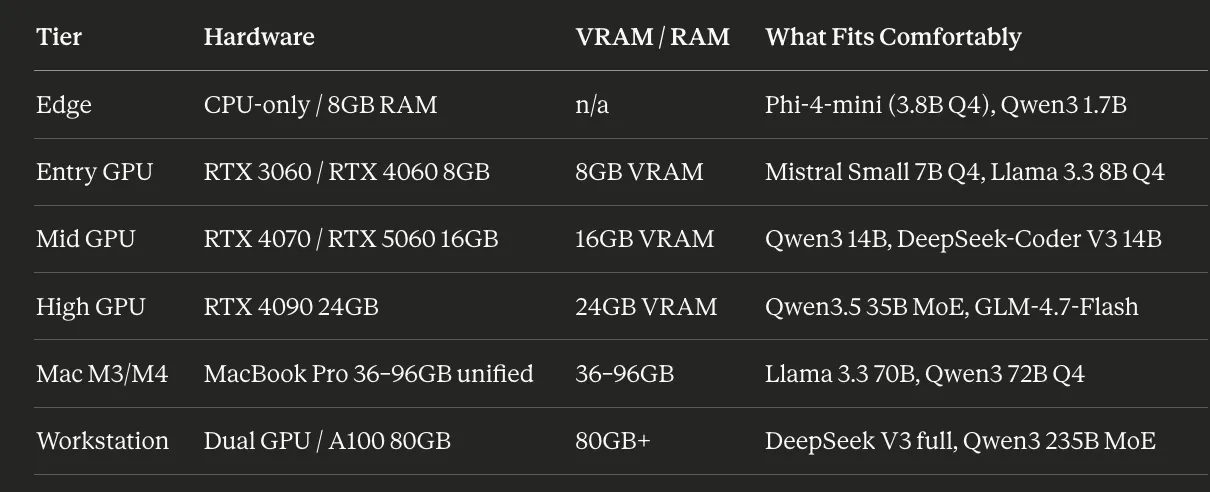Select the Entry GPU tier cell
Image resolution: width=1210 pixels, height=492 pixels.
click(x=94, y=172)
